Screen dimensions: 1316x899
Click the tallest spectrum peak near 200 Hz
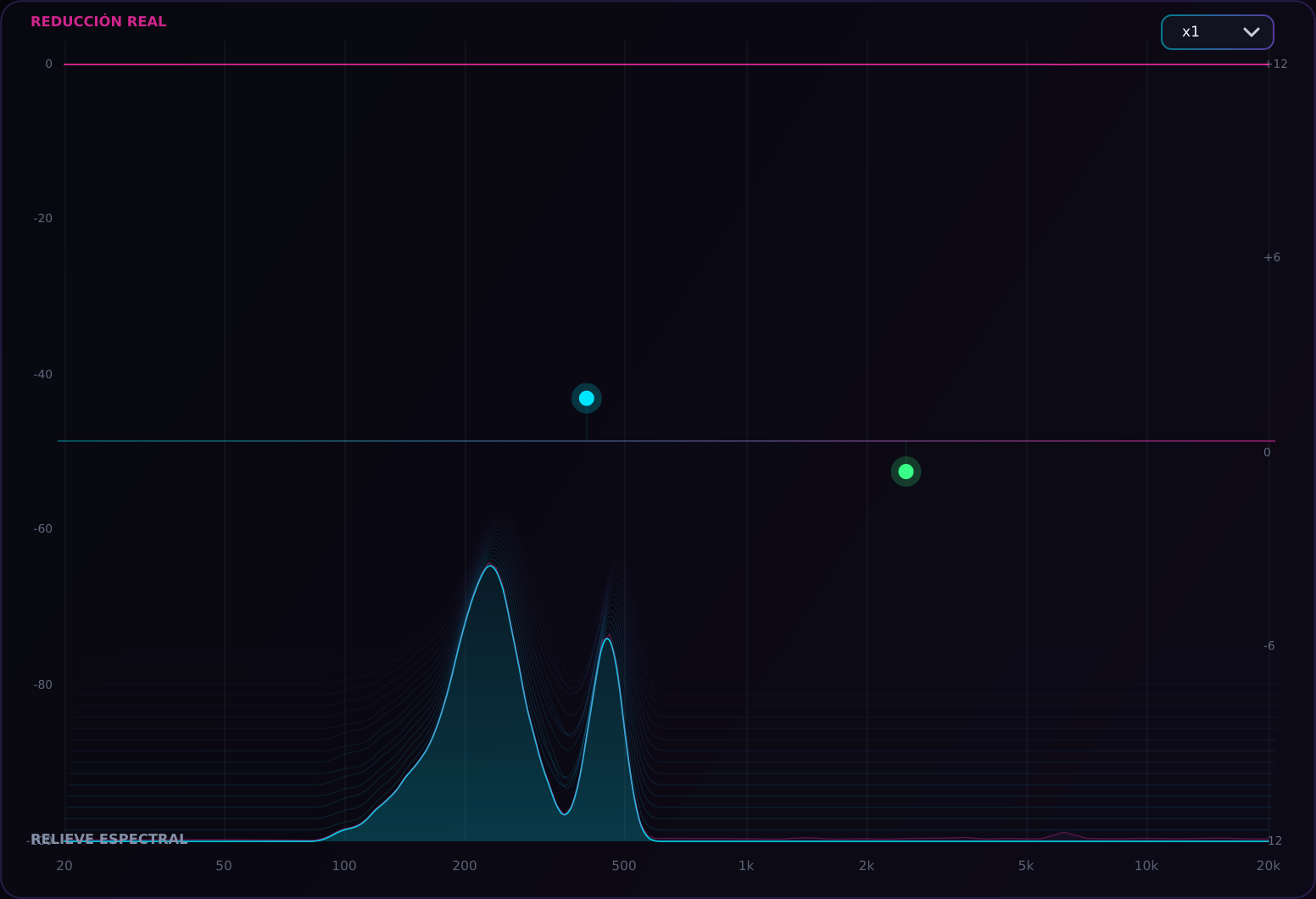tap(490, 566)
